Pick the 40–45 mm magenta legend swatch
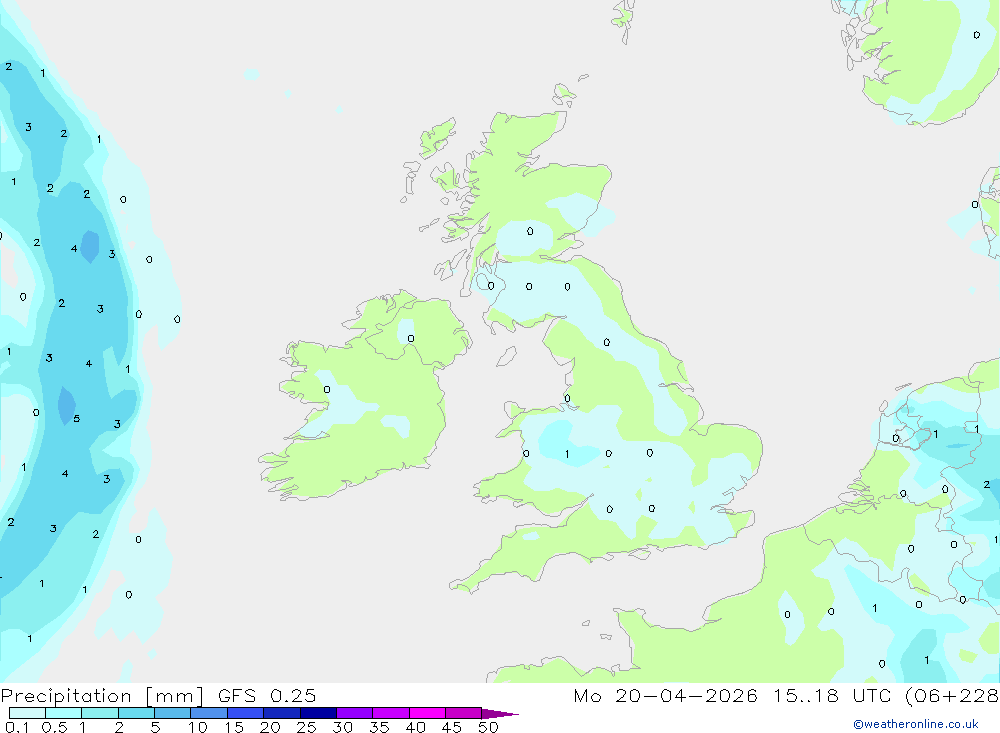 tap(427, 713)
